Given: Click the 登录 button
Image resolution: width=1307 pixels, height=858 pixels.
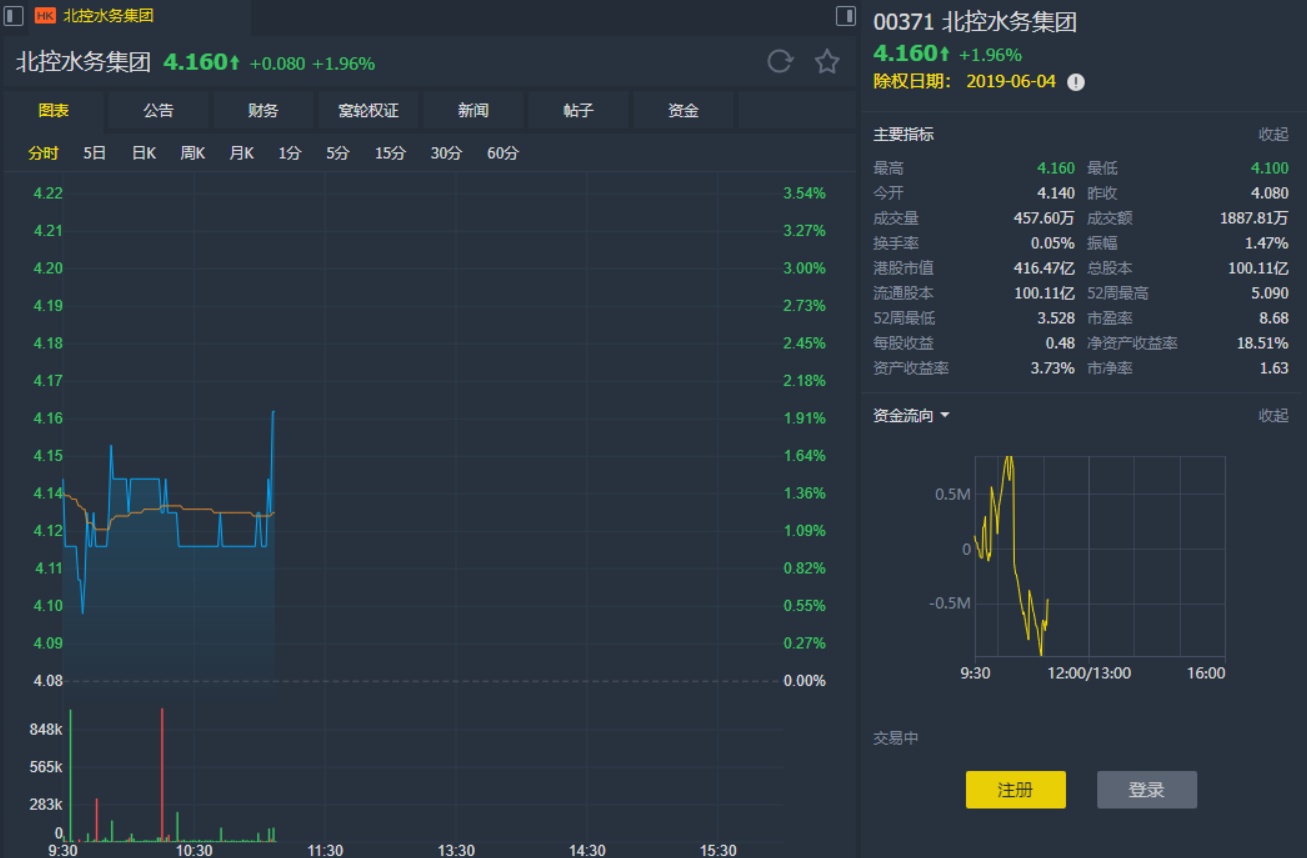Looking at the screenshot, I should 1146,790.
